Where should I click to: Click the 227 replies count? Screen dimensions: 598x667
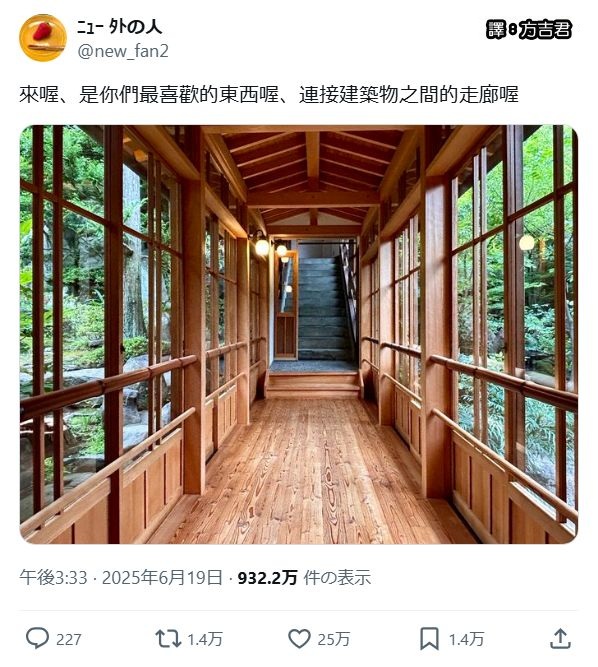tap(68, 639)
